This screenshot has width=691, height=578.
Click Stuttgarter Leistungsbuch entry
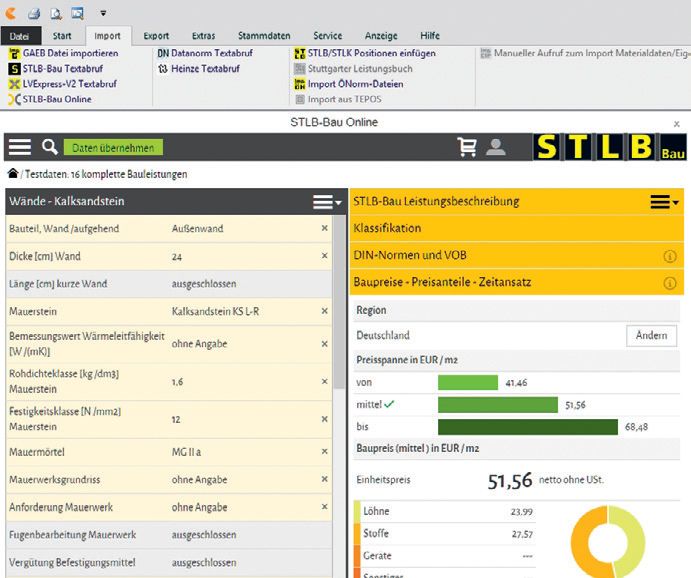(353, 69)
